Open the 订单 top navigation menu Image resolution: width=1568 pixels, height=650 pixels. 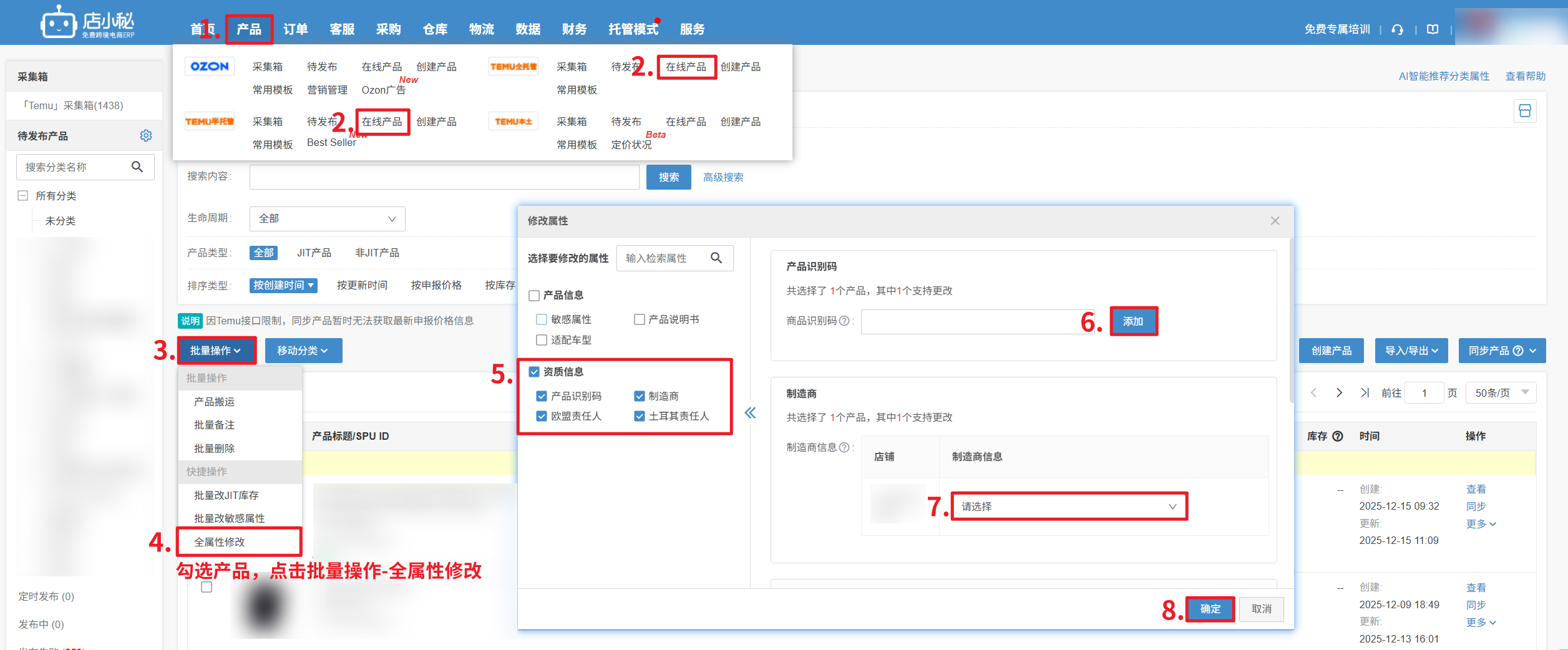tap(295, 29)
